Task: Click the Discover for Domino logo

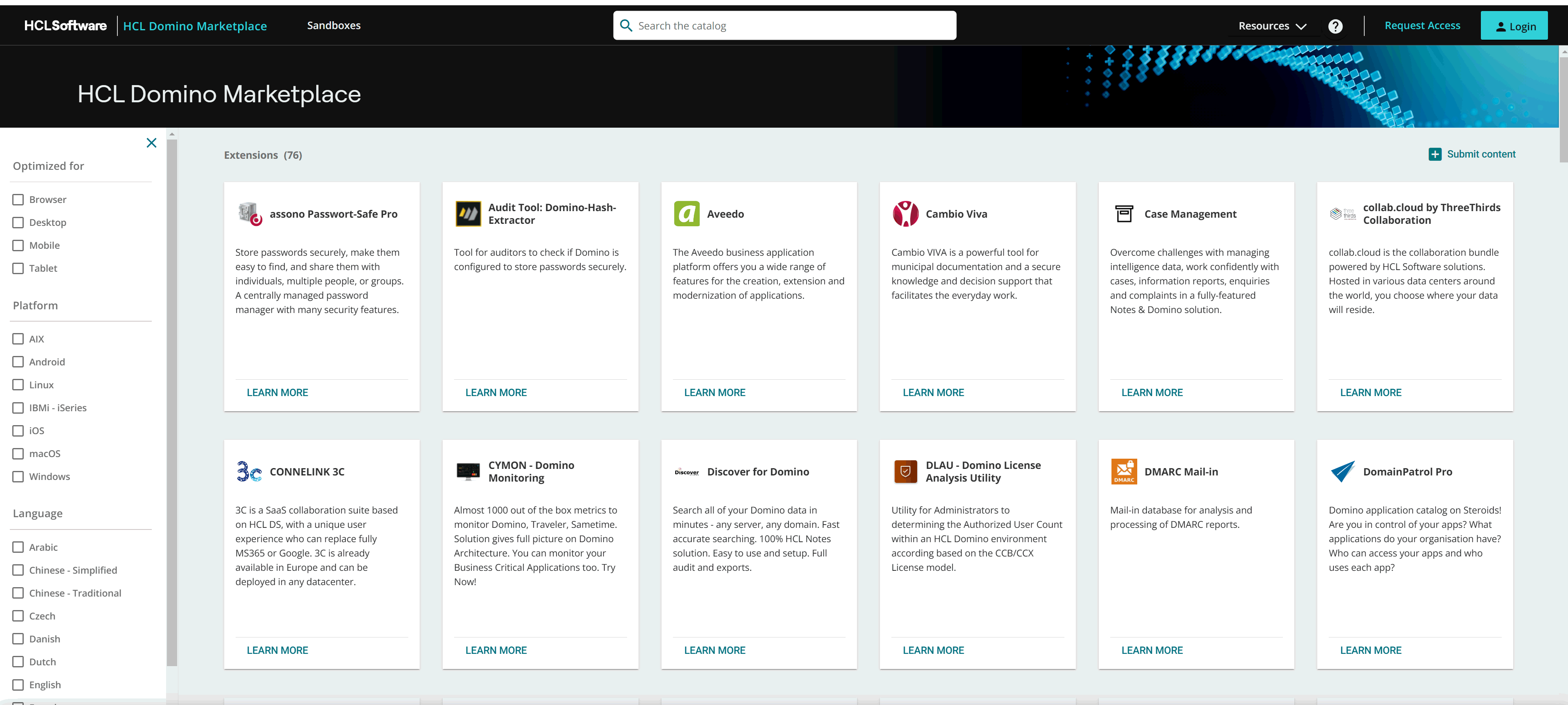Action: (x=686, y=472)
